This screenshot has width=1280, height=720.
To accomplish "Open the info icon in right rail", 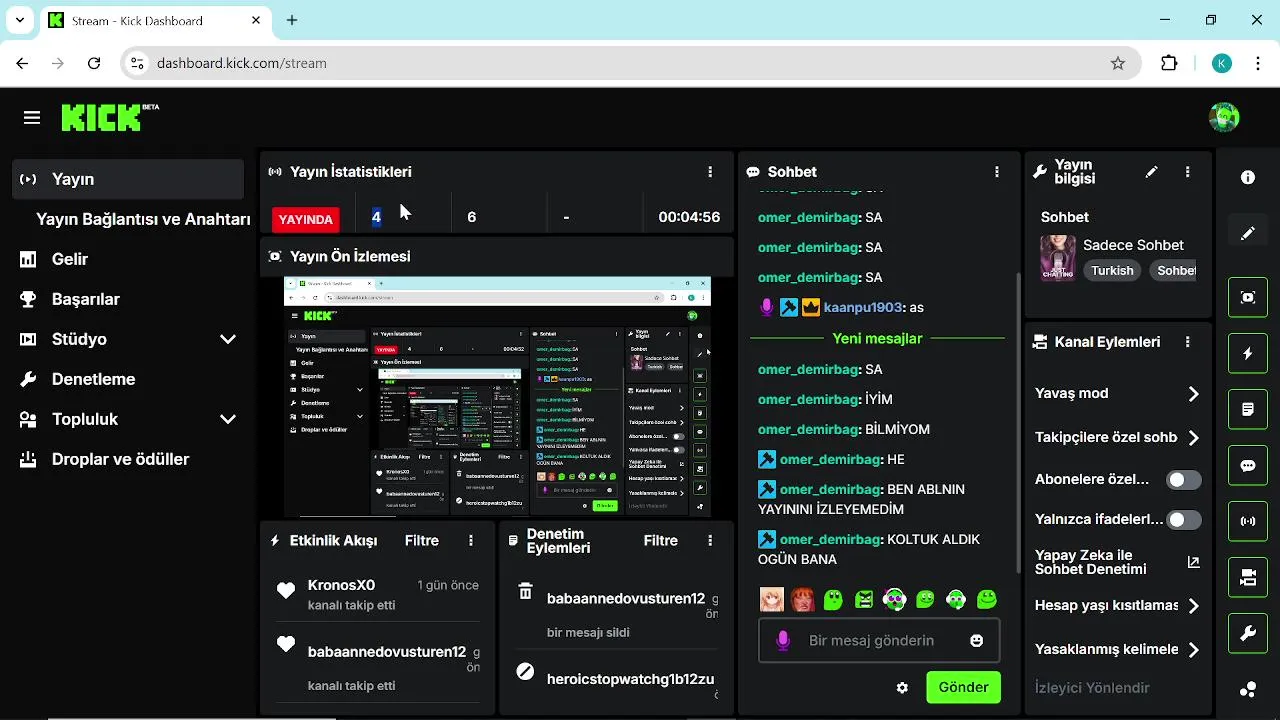I will click(1248, 177).
